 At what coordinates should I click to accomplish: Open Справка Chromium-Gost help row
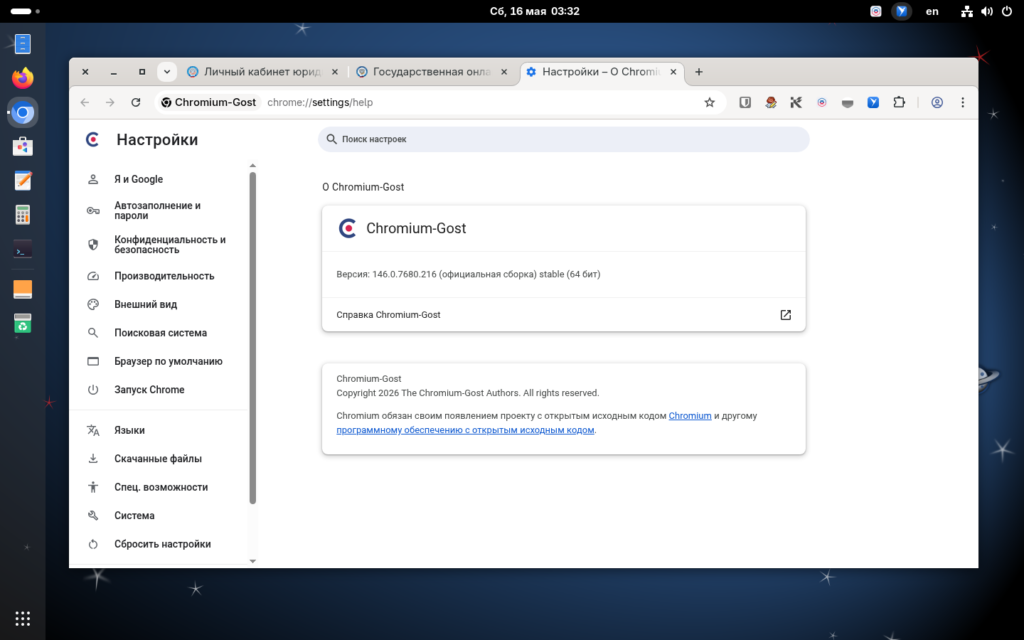[564, 315]
